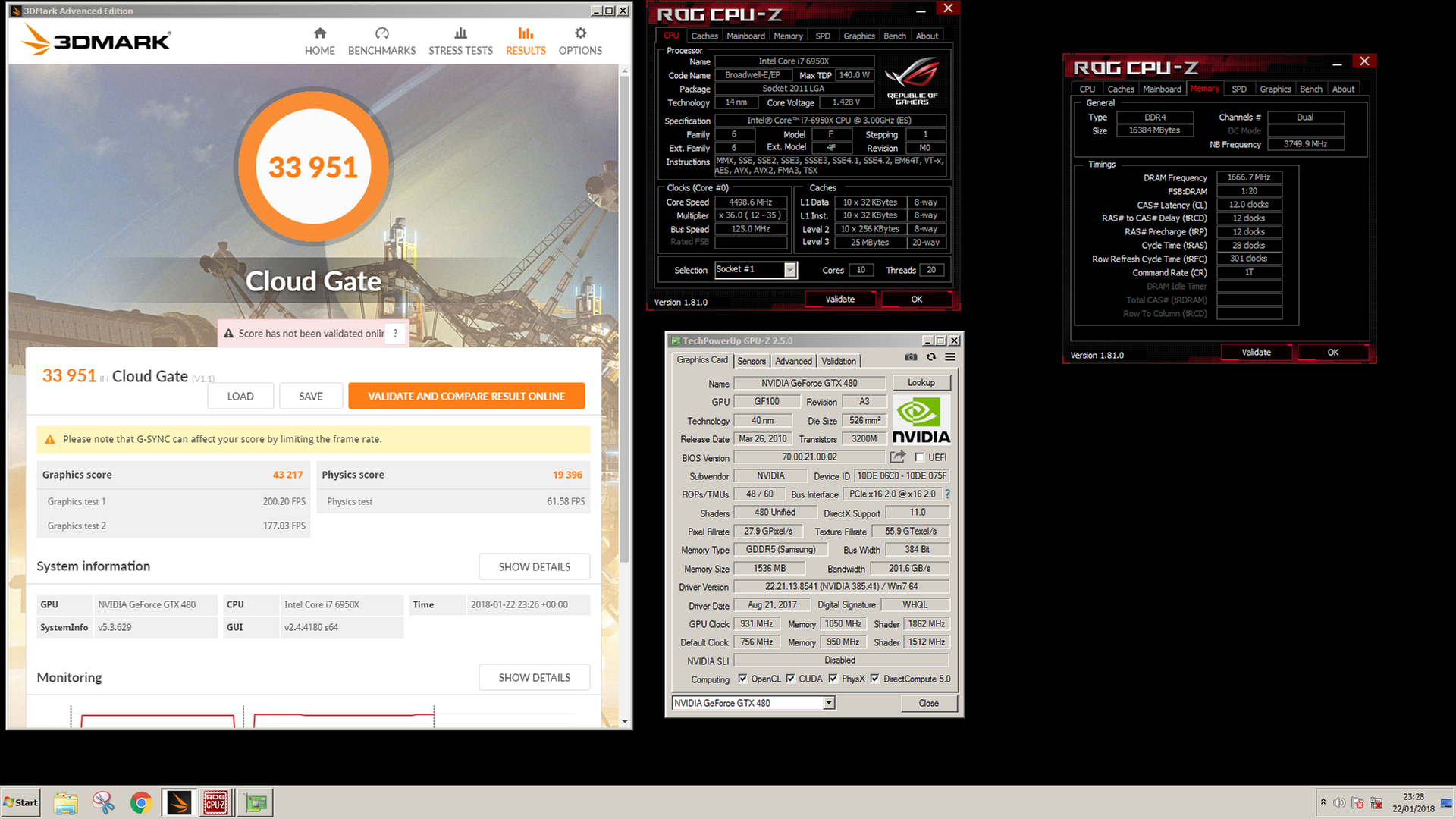Click VALIDATE AND COMPARE RESULT ONLINE button
Screen dimensions: 1456x819
coord(466,396)
